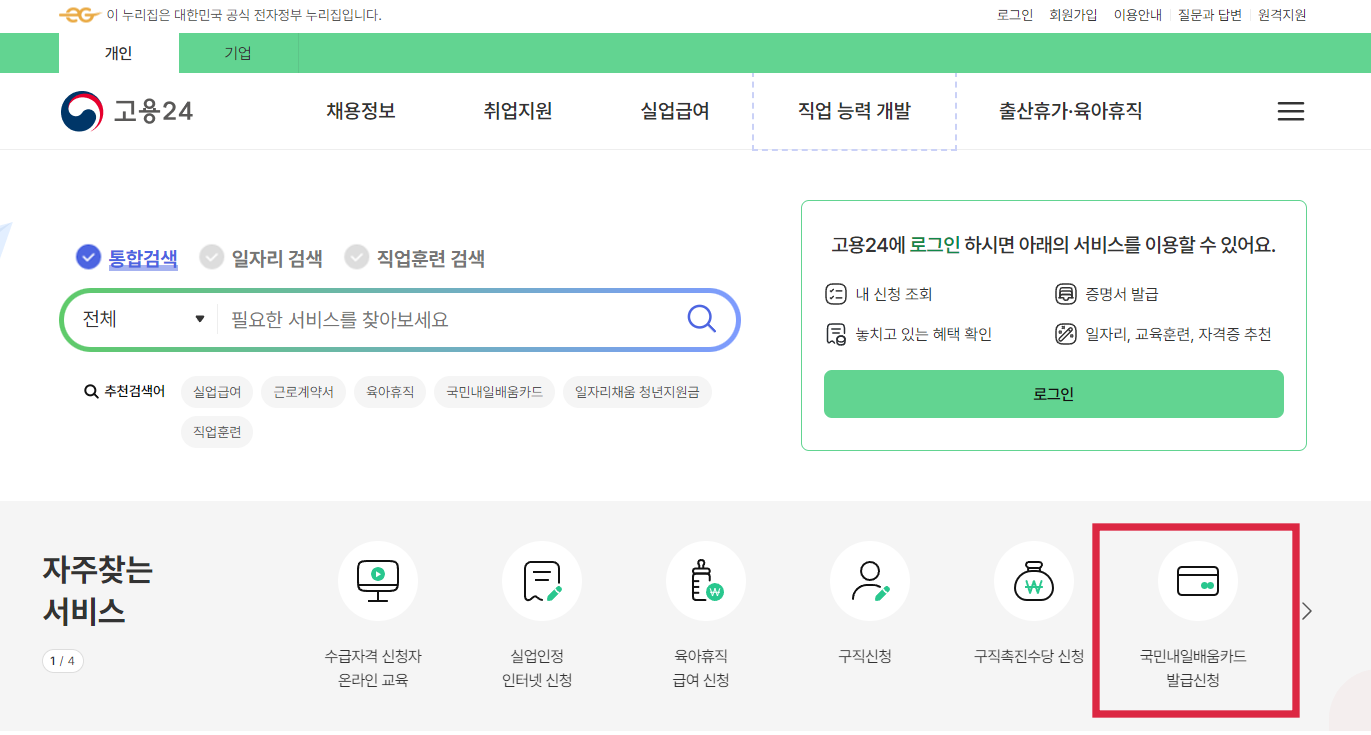1371x735 pixels.
Task: Click the 고용24 logo
Action: (x=127, y=111)
